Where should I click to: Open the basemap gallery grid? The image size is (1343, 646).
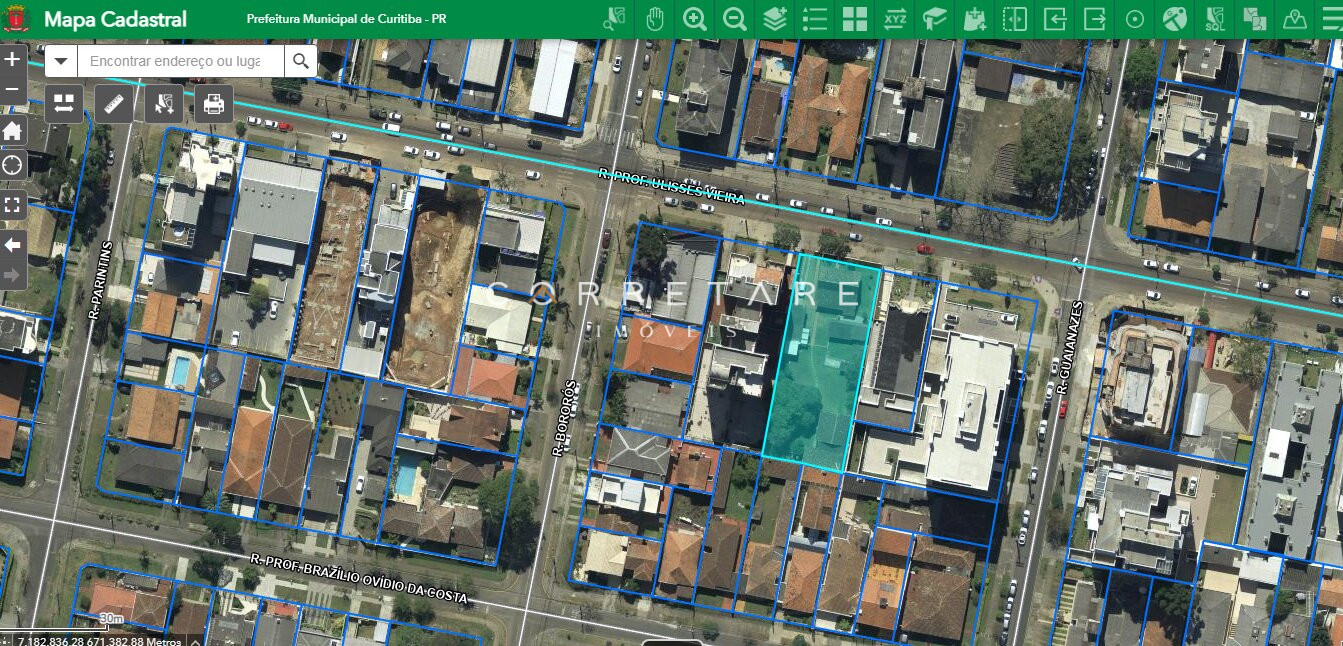point(855,19)
